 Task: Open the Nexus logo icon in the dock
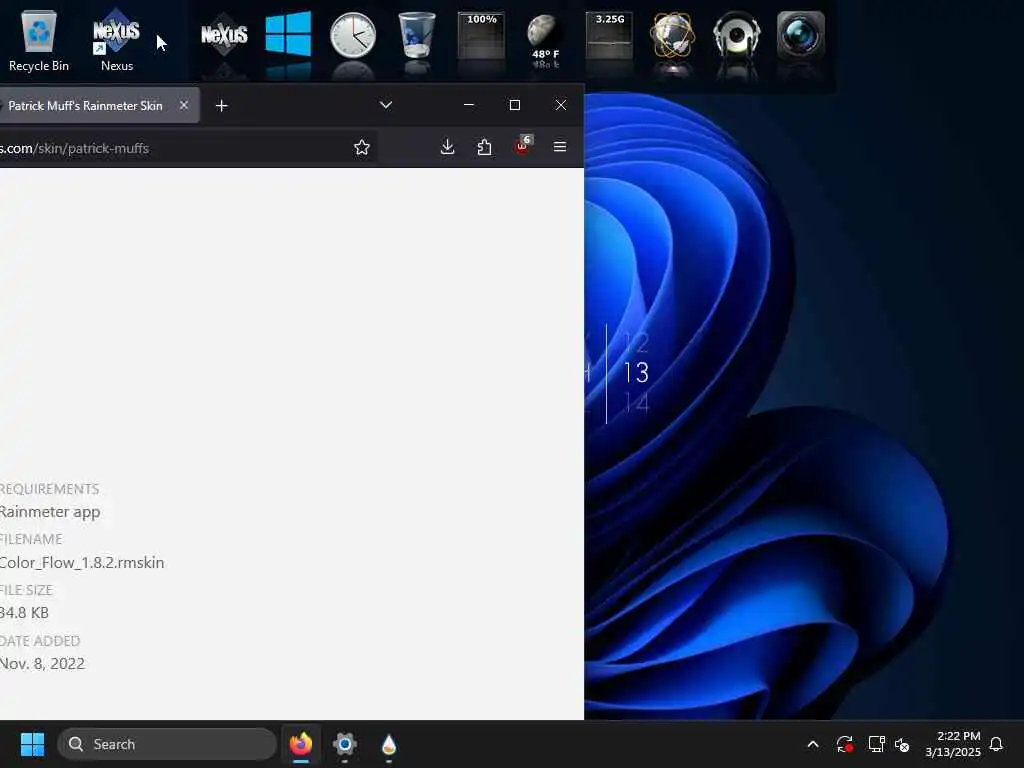tap(224, 35)
